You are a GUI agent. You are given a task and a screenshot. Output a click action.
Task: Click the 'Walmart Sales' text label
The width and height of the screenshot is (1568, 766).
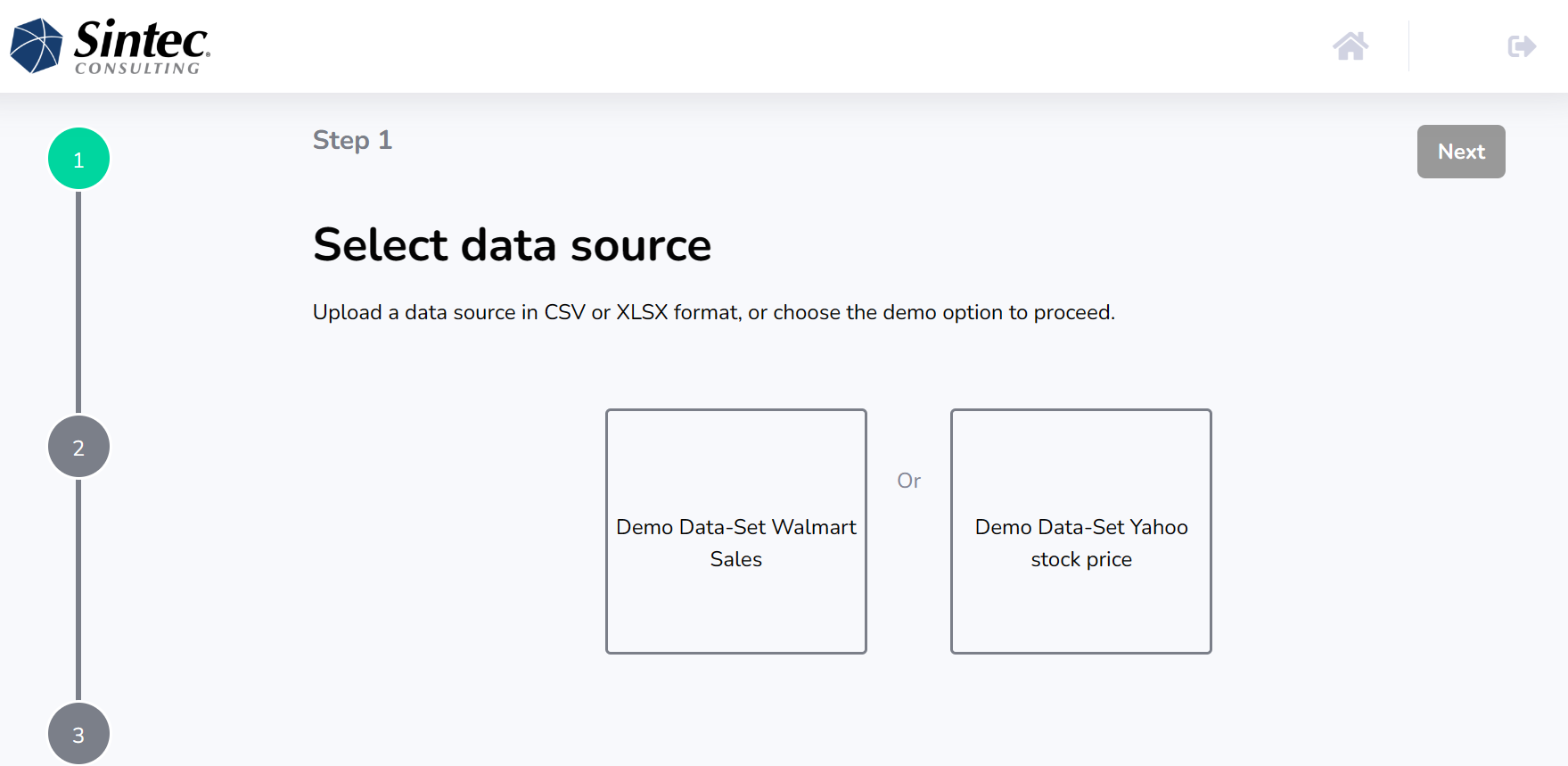point(736,543)
